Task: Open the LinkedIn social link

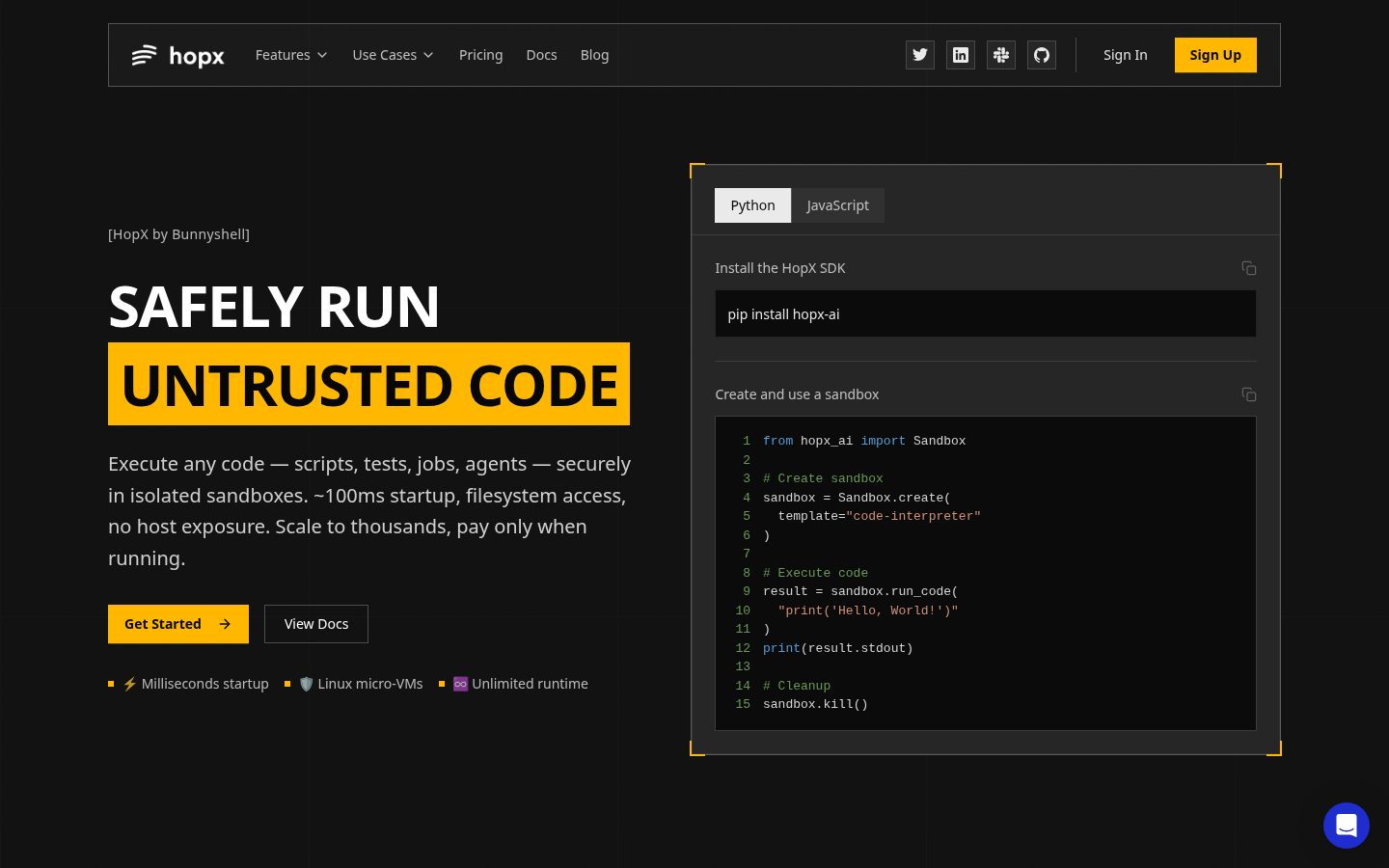Action: coord(961,55)
